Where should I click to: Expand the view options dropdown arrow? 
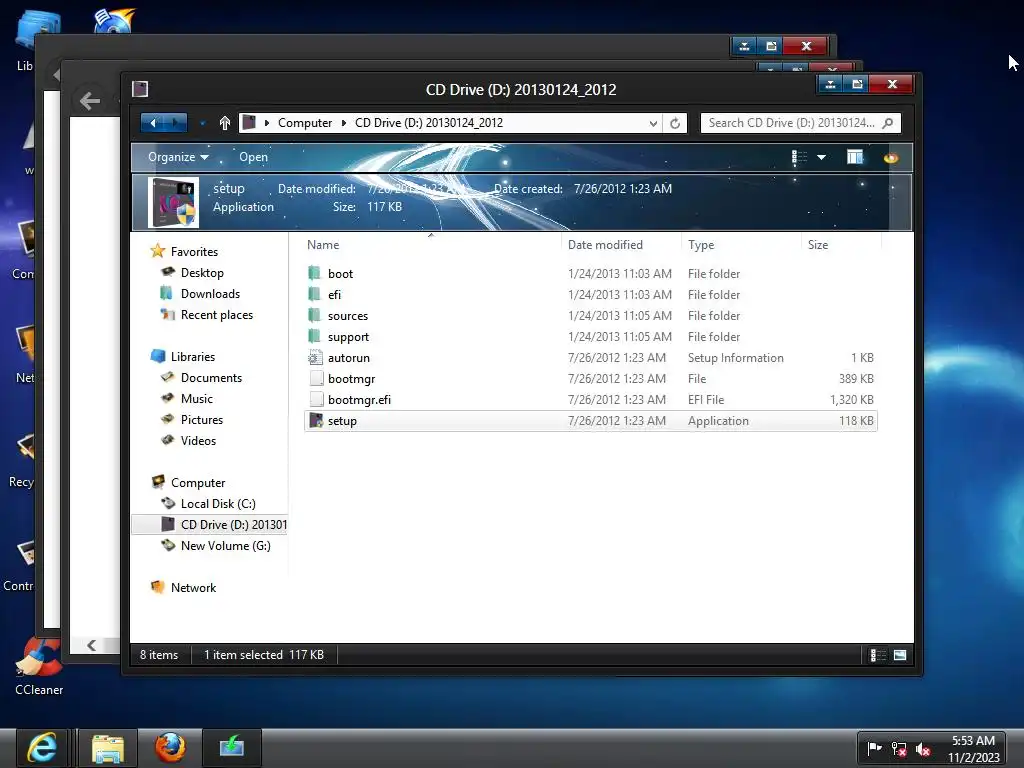(x=822, y=157)
